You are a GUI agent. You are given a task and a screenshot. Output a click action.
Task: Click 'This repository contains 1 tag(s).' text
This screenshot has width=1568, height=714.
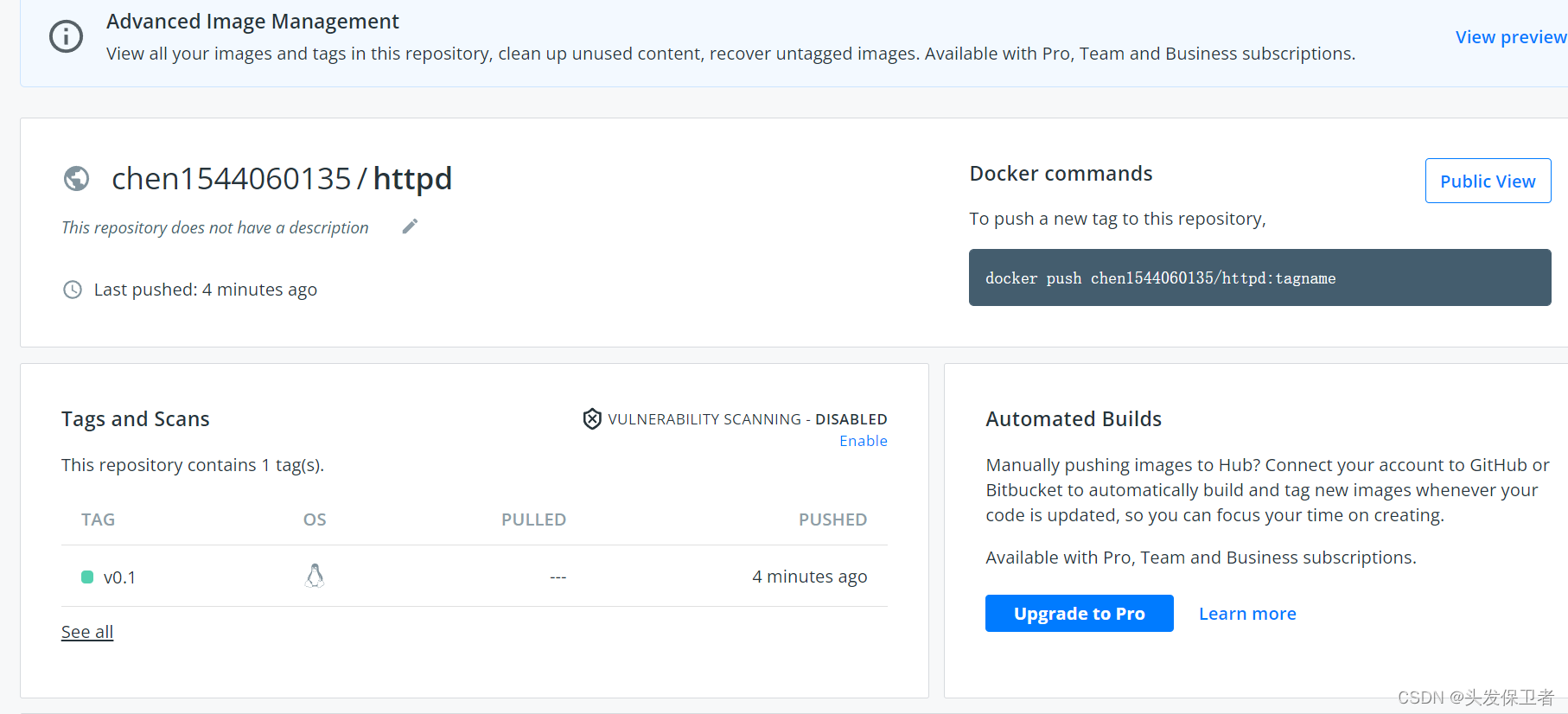coord(193,465)
